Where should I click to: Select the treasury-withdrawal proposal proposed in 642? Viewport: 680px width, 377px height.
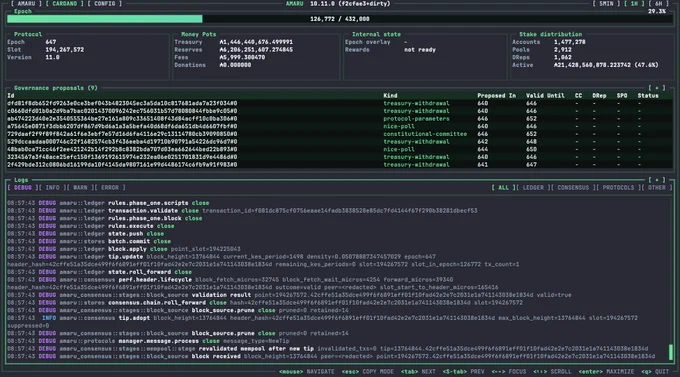(x=340, y=142)
